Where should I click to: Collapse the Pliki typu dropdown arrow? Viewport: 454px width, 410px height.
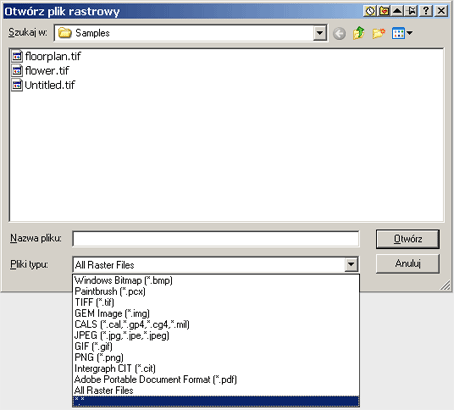pyautogui.click(x=351, y=265)
